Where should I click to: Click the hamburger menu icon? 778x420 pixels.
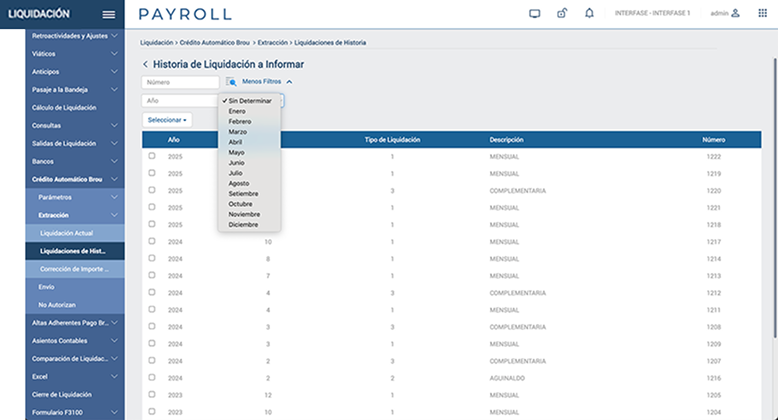[x=109, y=14]
